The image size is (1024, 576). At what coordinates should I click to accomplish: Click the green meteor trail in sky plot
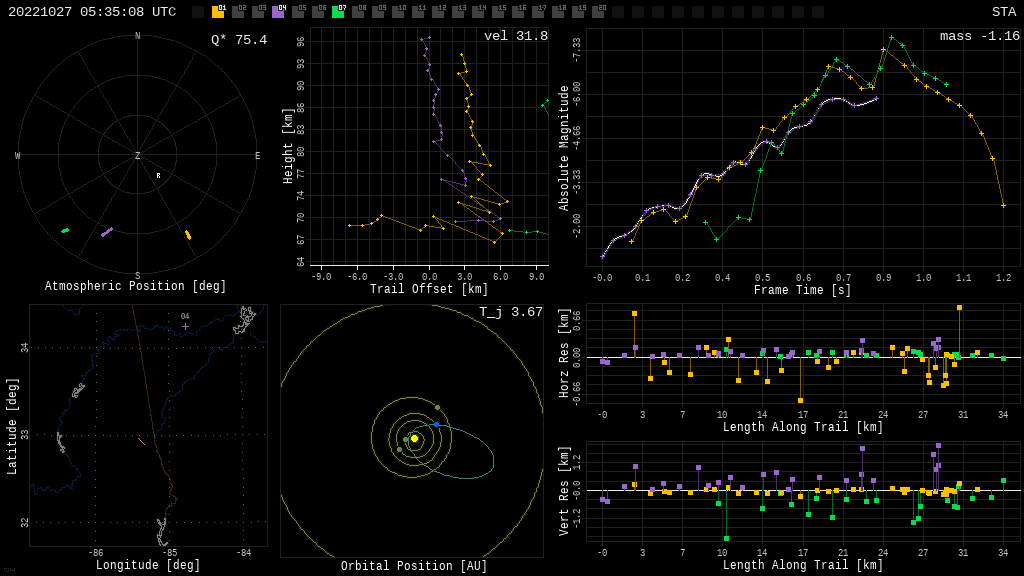click(x=65, y=231)
